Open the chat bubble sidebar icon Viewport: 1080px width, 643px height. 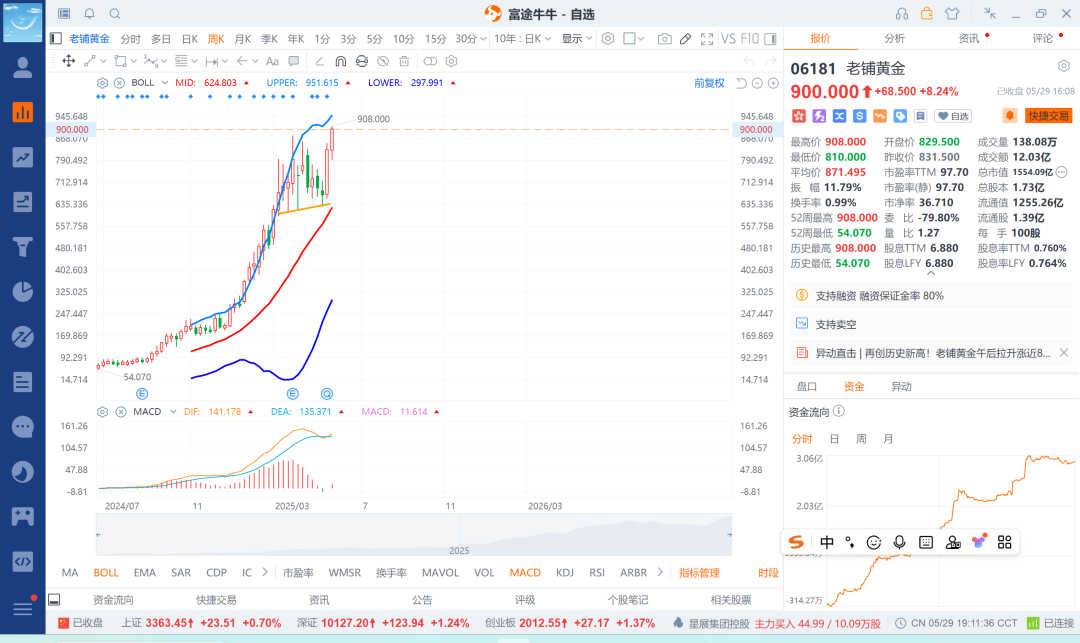(x=23, y=427)
